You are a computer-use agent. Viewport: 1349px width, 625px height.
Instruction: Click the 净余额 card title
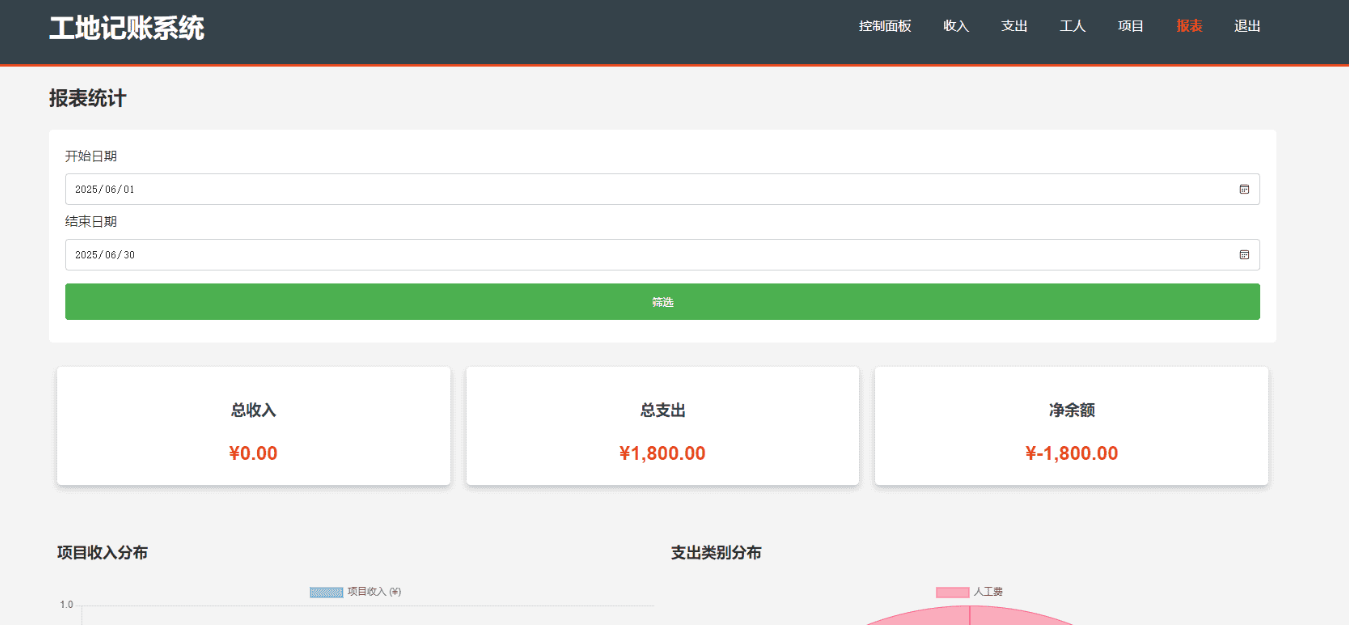(1072, 410)
